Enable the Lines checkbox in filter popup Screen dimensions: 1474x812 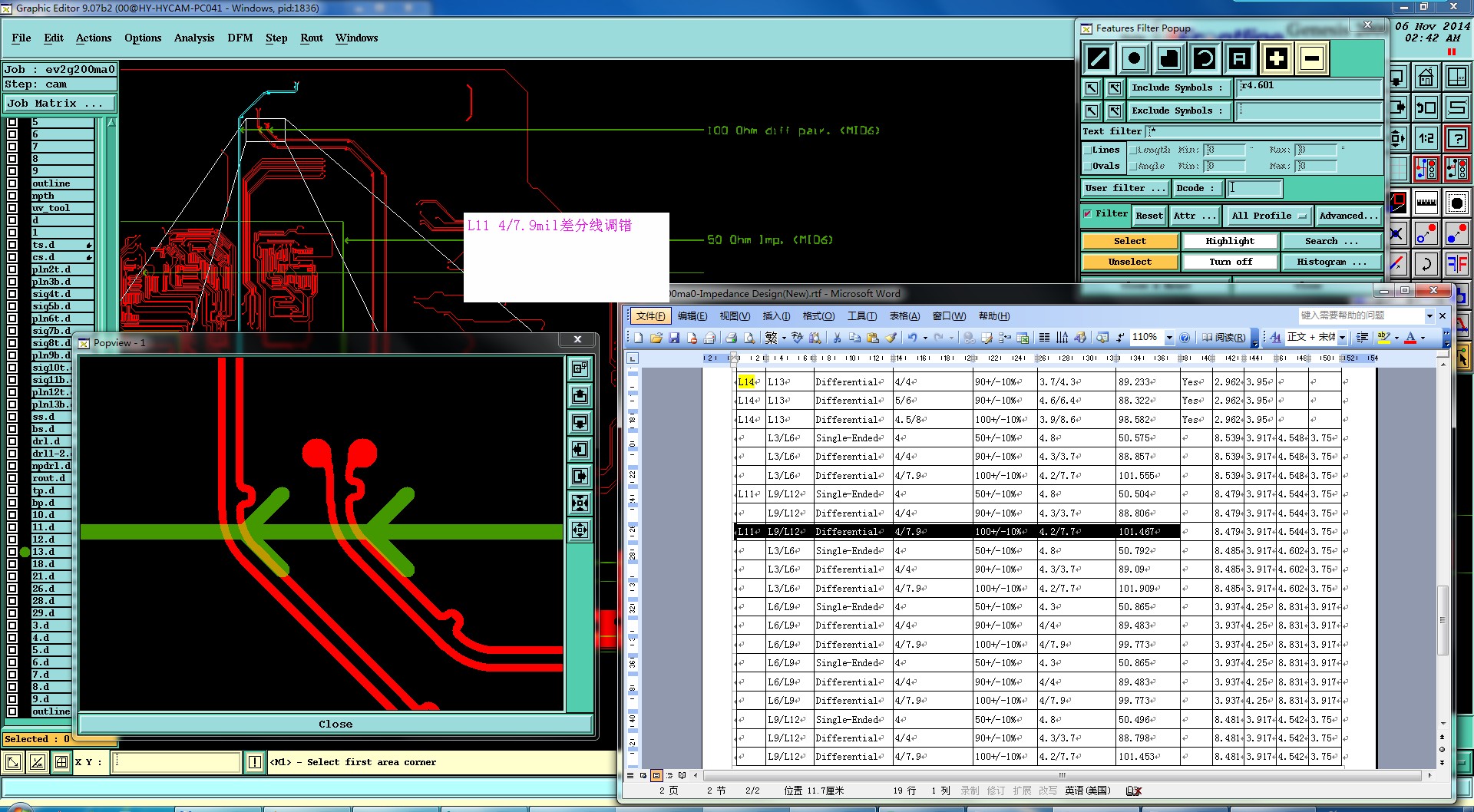pyautogui.click(x=1087, y=150)
